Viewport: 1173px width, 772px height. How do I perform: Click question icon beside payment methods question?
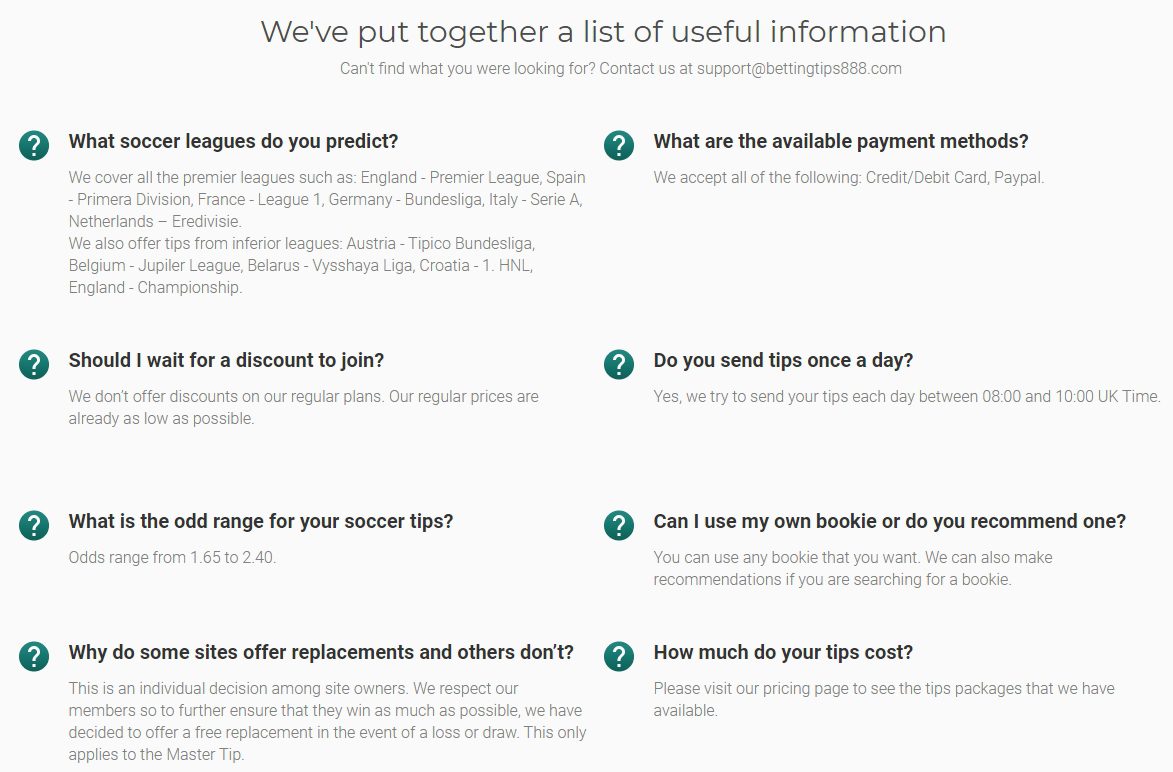click(x=619, y=145)
